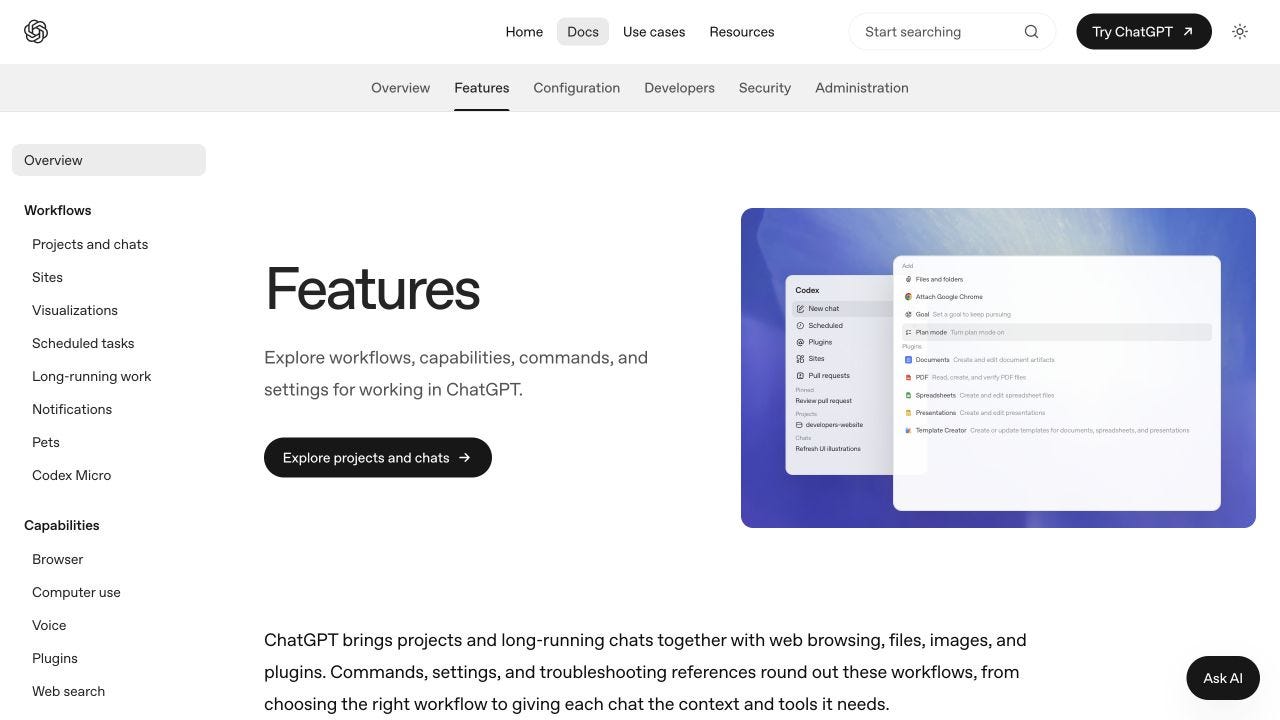Toggle the light/dark theme sun icon

1240,32
